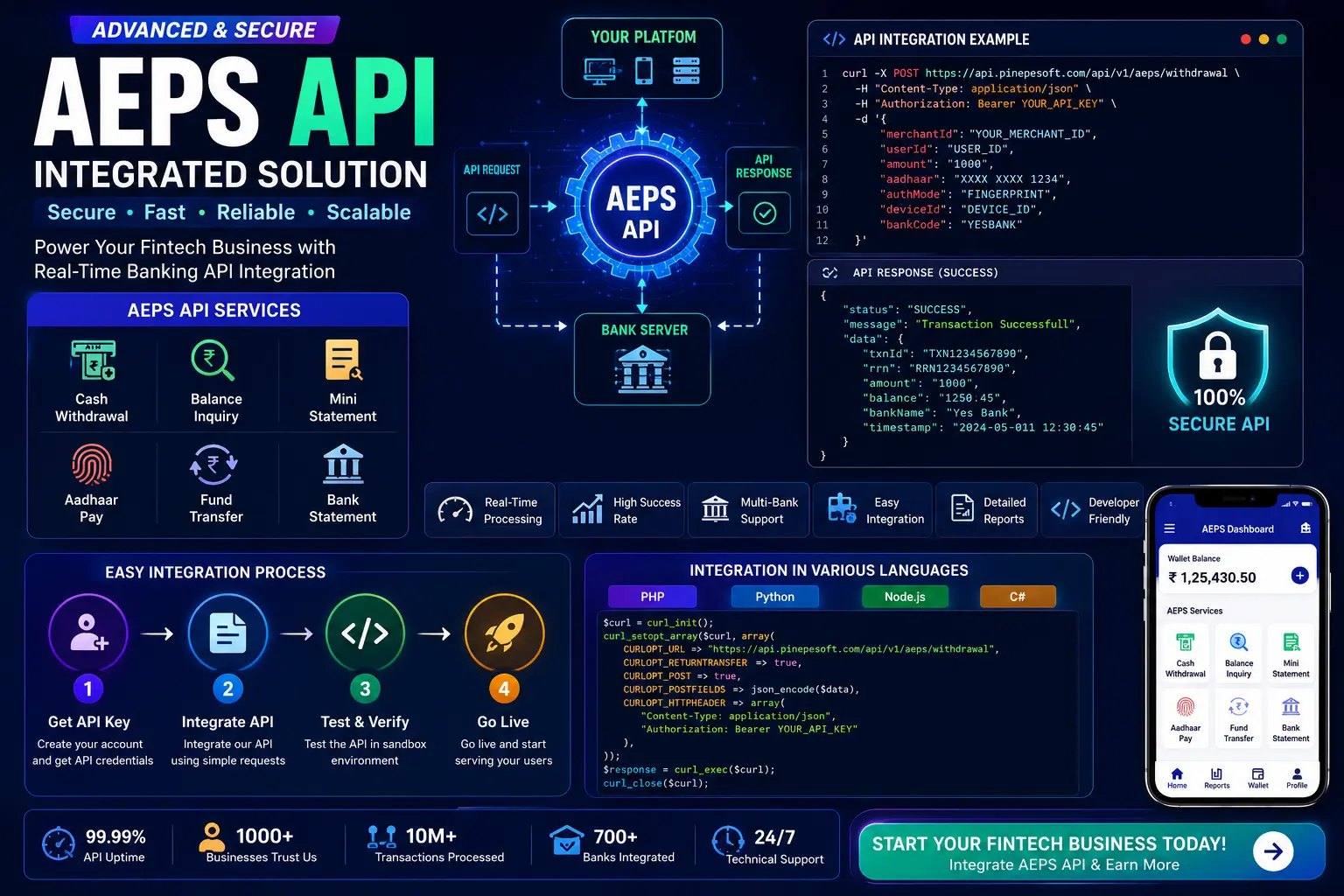Tap the Fund Transfer tile in the phone dashboard
The height and width of the screenshot is (896, 1344).
pyautogui.click(x=1238, y=717)
